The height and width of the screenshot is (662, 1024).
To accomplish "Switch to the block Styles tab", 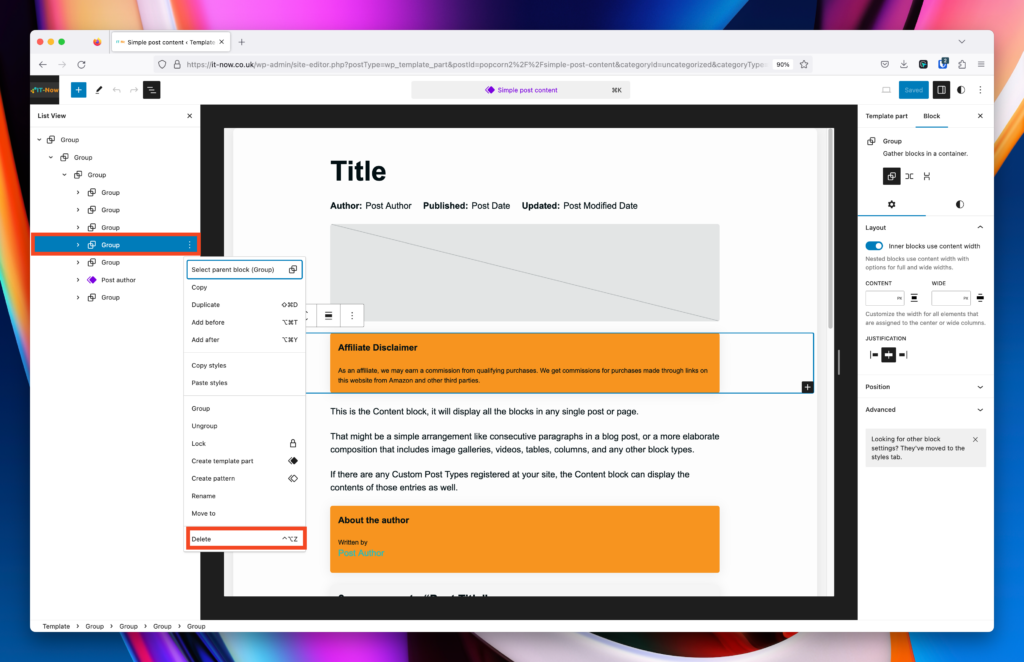I will tap(959, 204).
